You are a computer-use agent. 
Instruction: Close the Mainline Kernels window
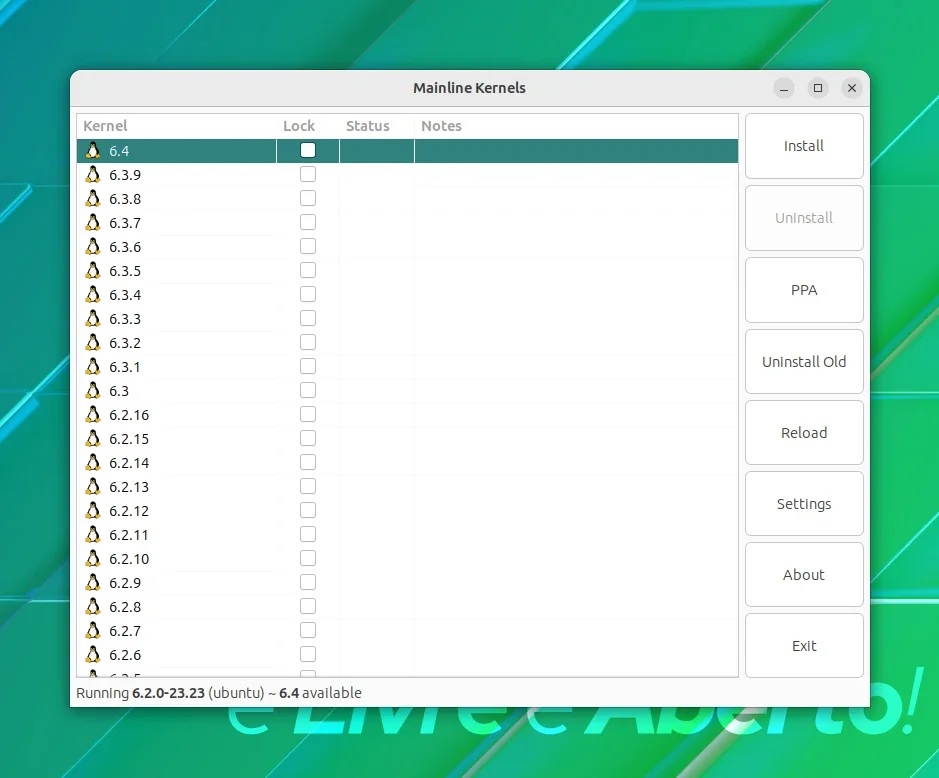coord(852,88)
